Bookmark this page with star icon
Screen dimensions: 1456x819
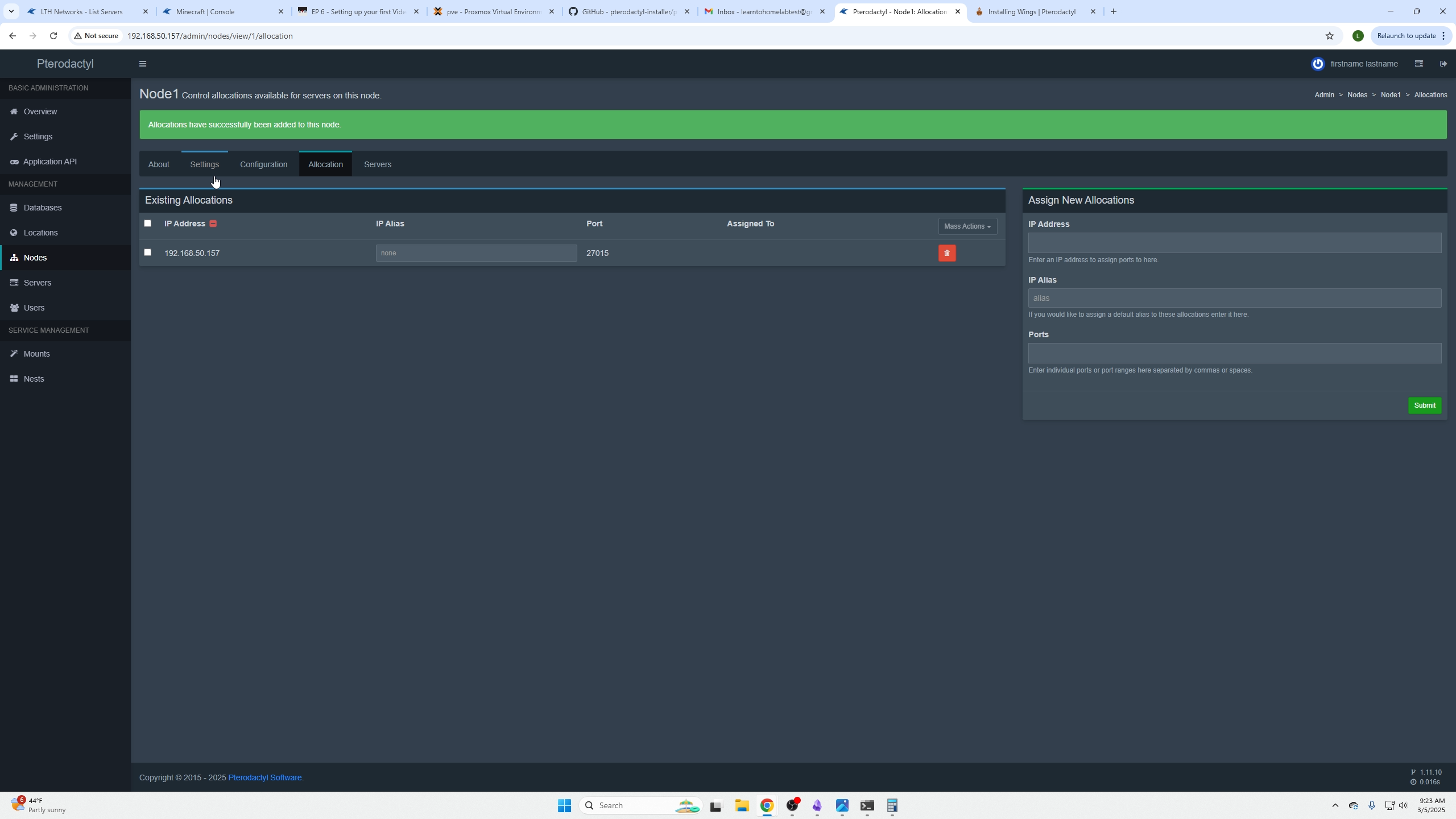[x=1329, y=36]
